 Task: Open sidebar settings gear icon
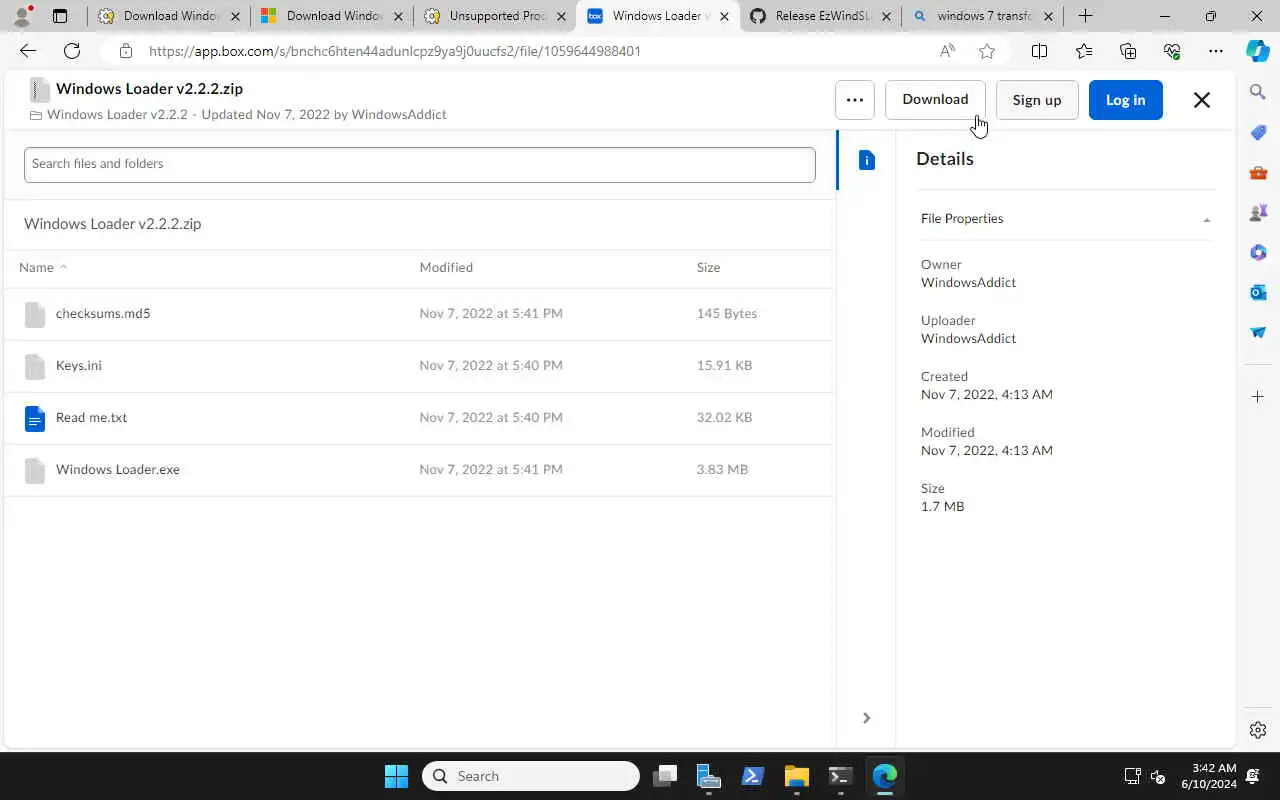click(x=1258, y=730)
